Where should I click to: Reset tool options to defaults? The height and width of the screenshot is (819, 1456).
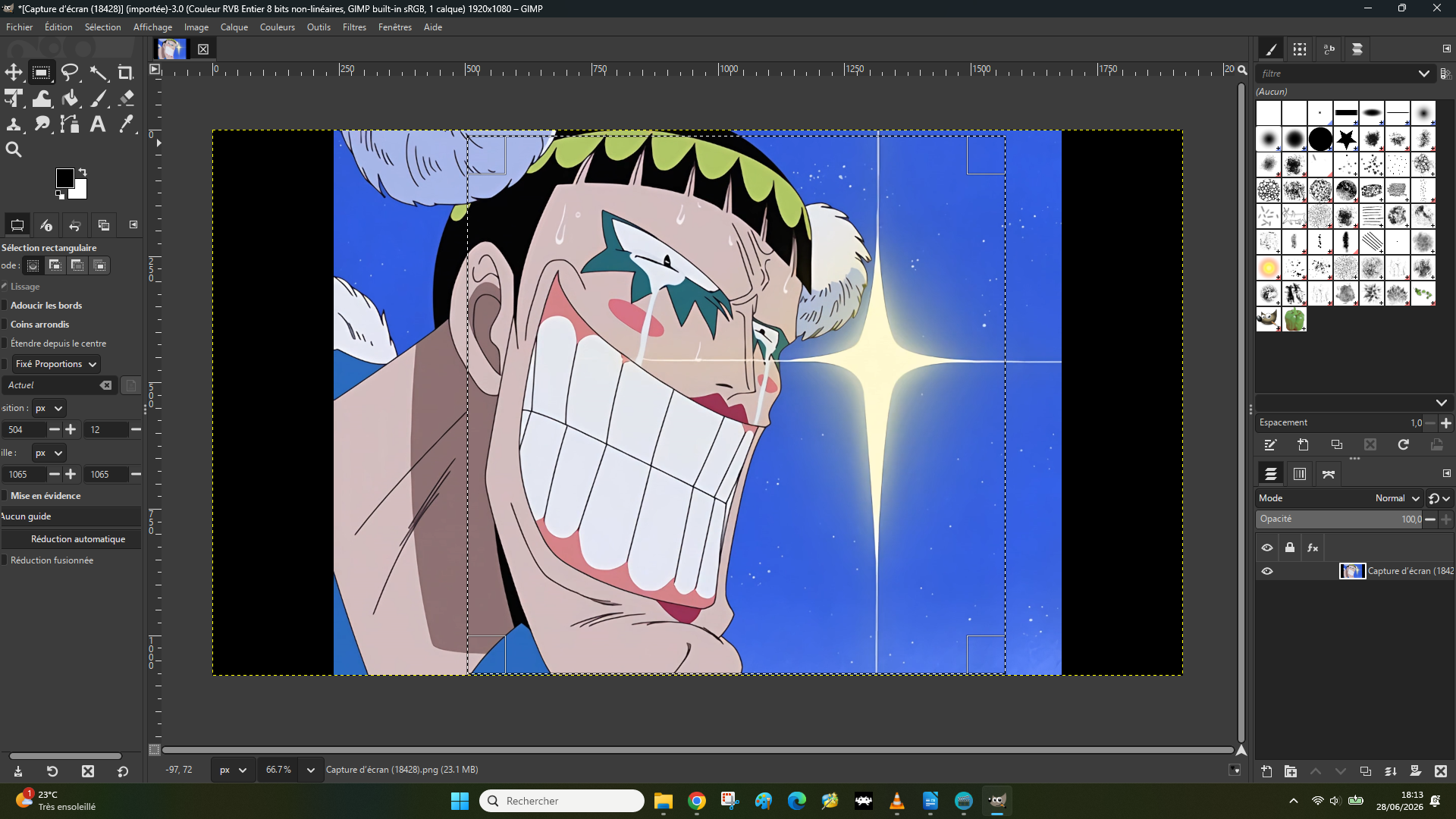[x=123, y=771]
